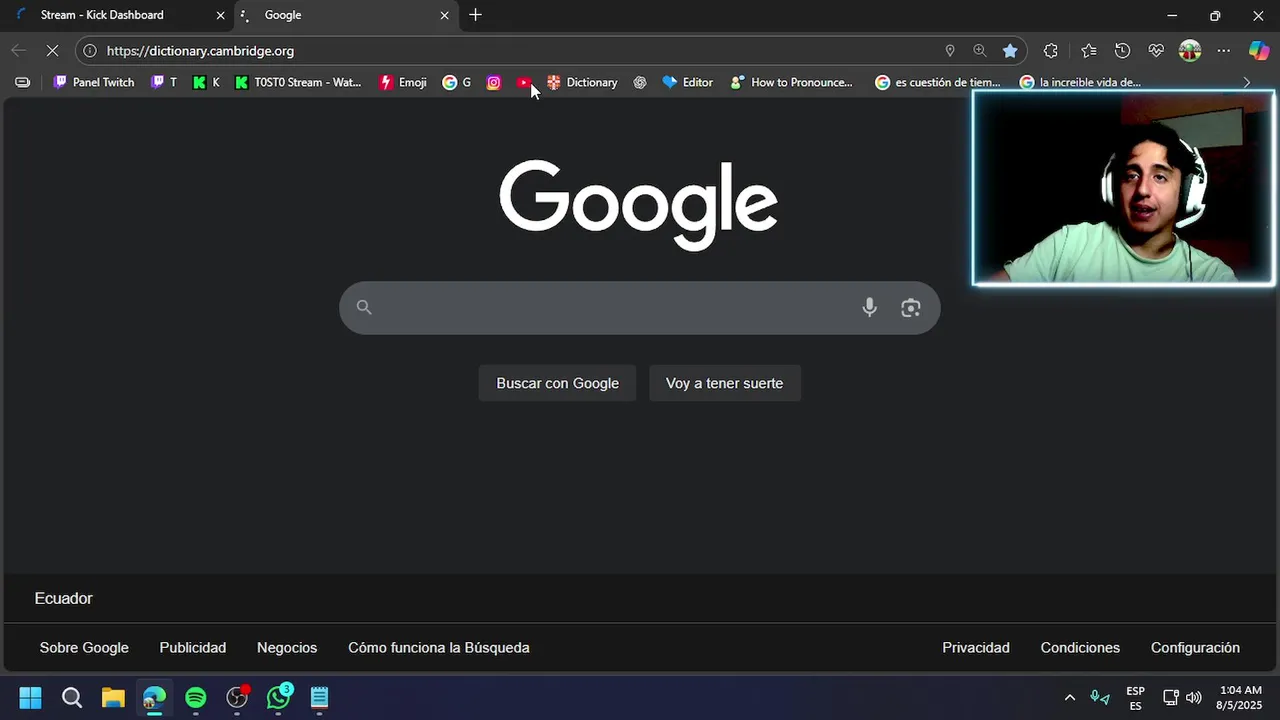Image resolution: width=1280 pixels, height=720 pixels.
Task: Click Buscar con Google button
Action: tap(557, 383)
